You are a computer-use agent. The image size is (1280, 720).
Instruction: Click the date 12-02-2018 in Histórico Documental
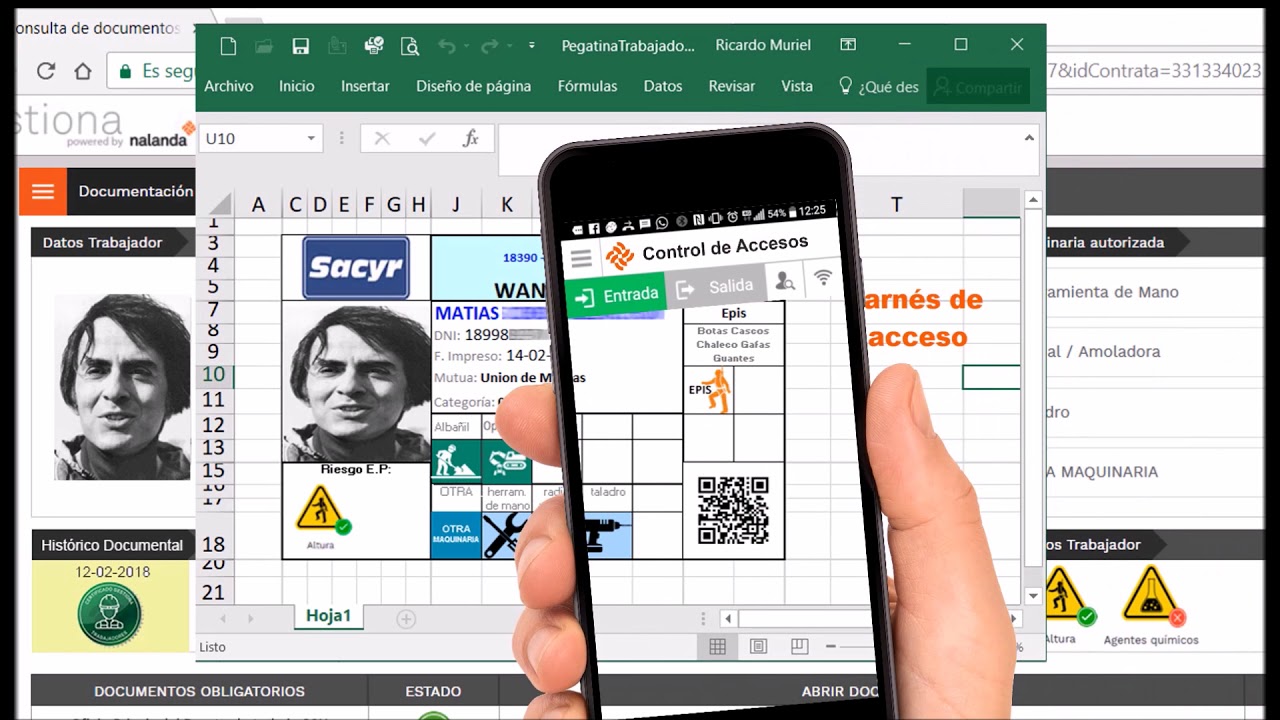tap(112, 572)
